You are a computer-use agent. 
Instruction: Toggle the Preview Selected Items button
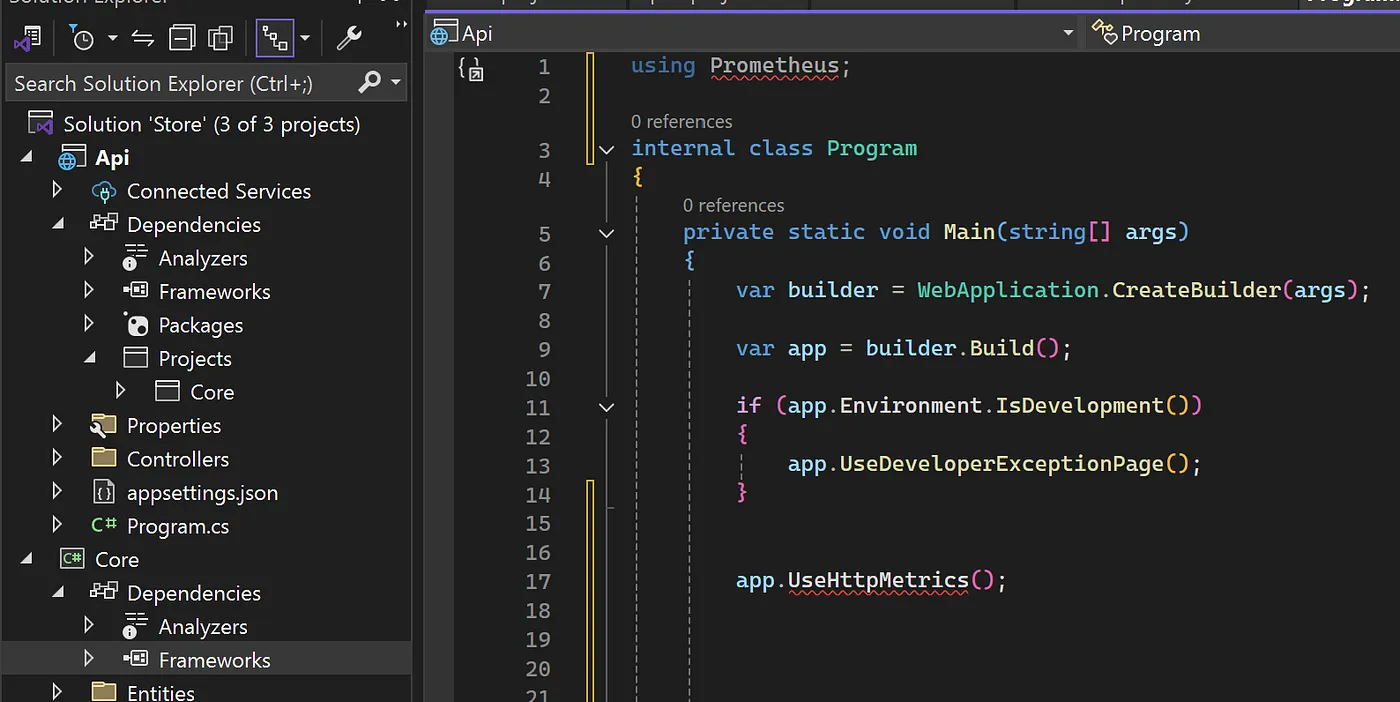(274, 39)
